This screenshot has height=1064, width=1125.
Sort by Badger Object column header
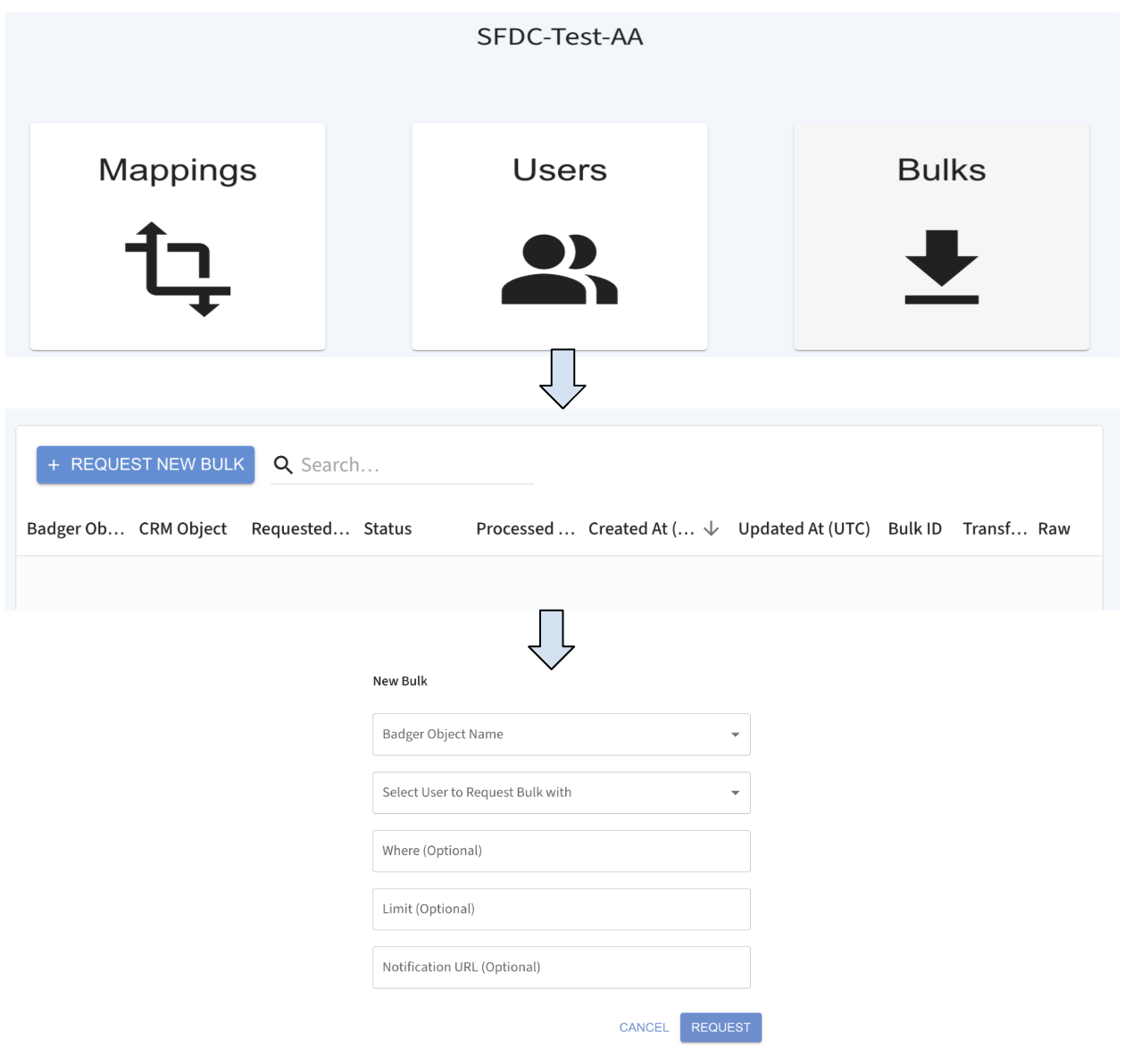click(x=75, y=528)
